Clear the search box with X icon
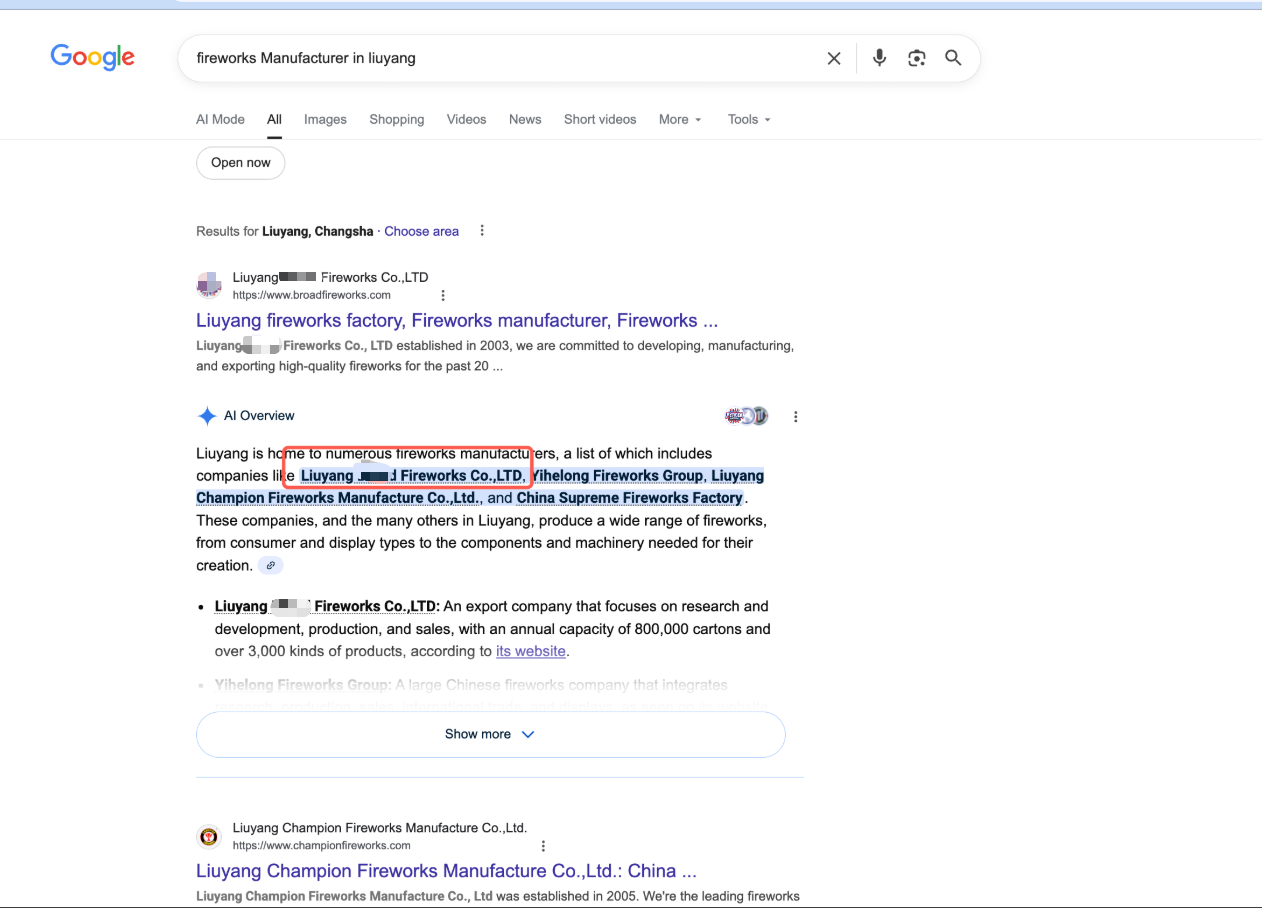1262x908 pixels. tap(833, 58)
